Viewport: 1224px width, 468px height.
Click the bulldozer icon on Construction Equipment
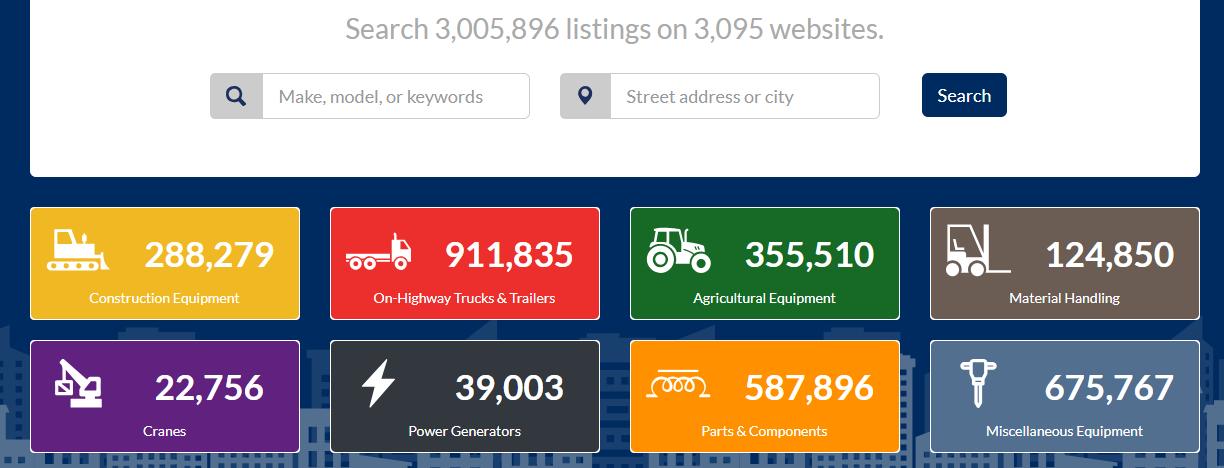(76, 250)
